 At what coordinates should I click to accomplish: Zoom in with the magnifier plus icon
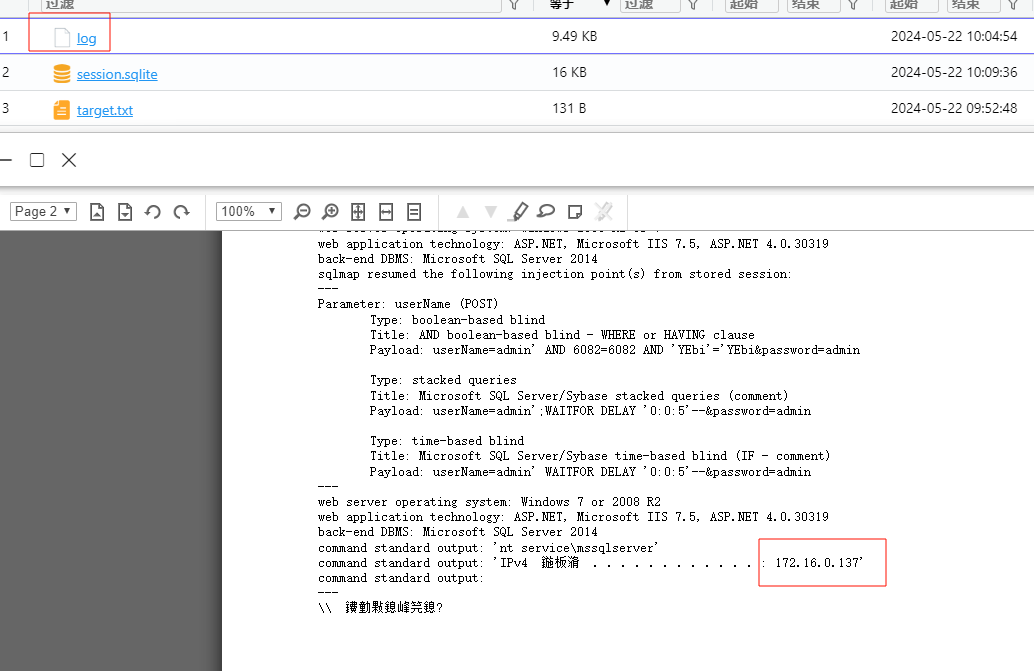(x=330, y=212)
